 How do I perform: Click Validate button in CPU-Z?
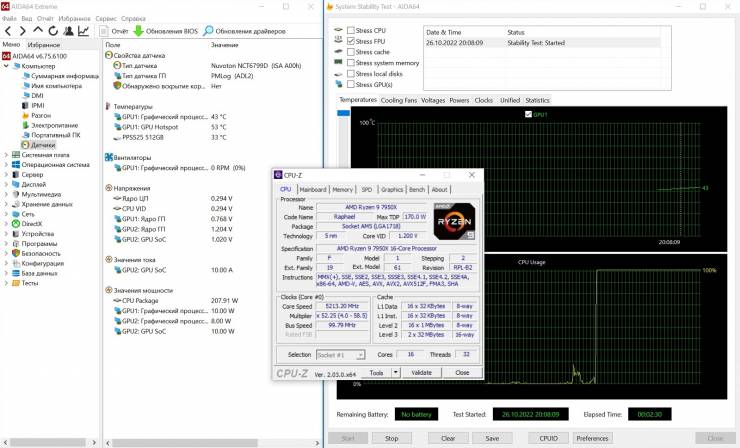421,372
